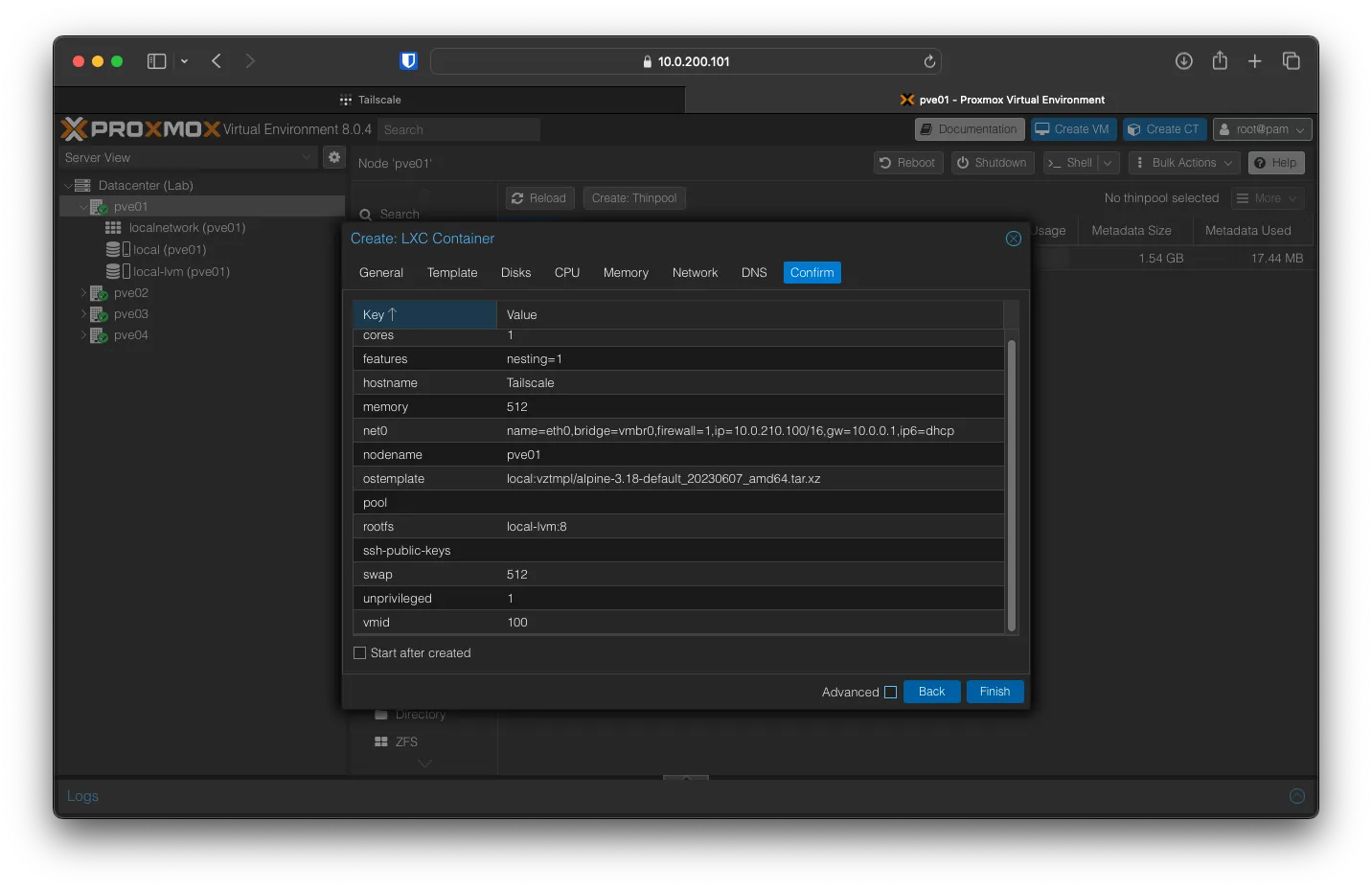
Task: Expand the pve02 node
Action: click(x=83, y=293)
